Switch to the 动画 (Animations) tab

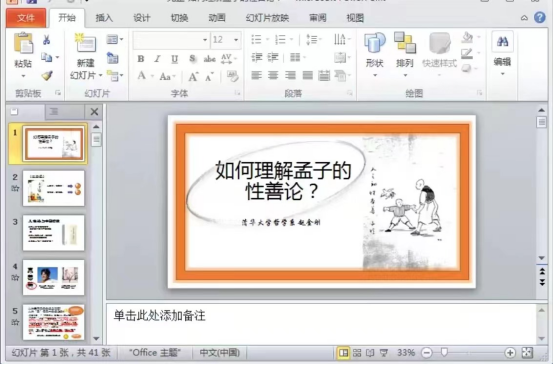point(217,18)
